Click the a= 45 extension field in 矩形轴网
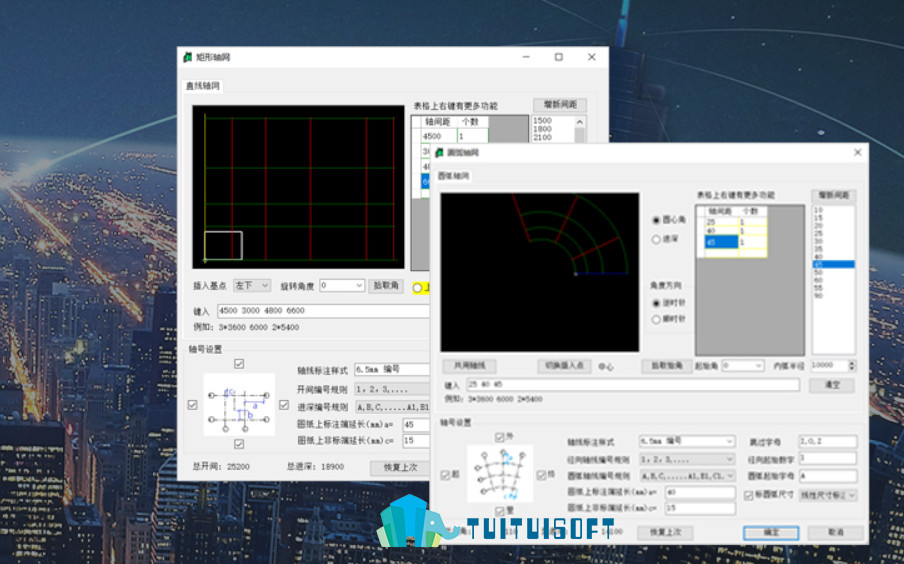 pos(416,424)
